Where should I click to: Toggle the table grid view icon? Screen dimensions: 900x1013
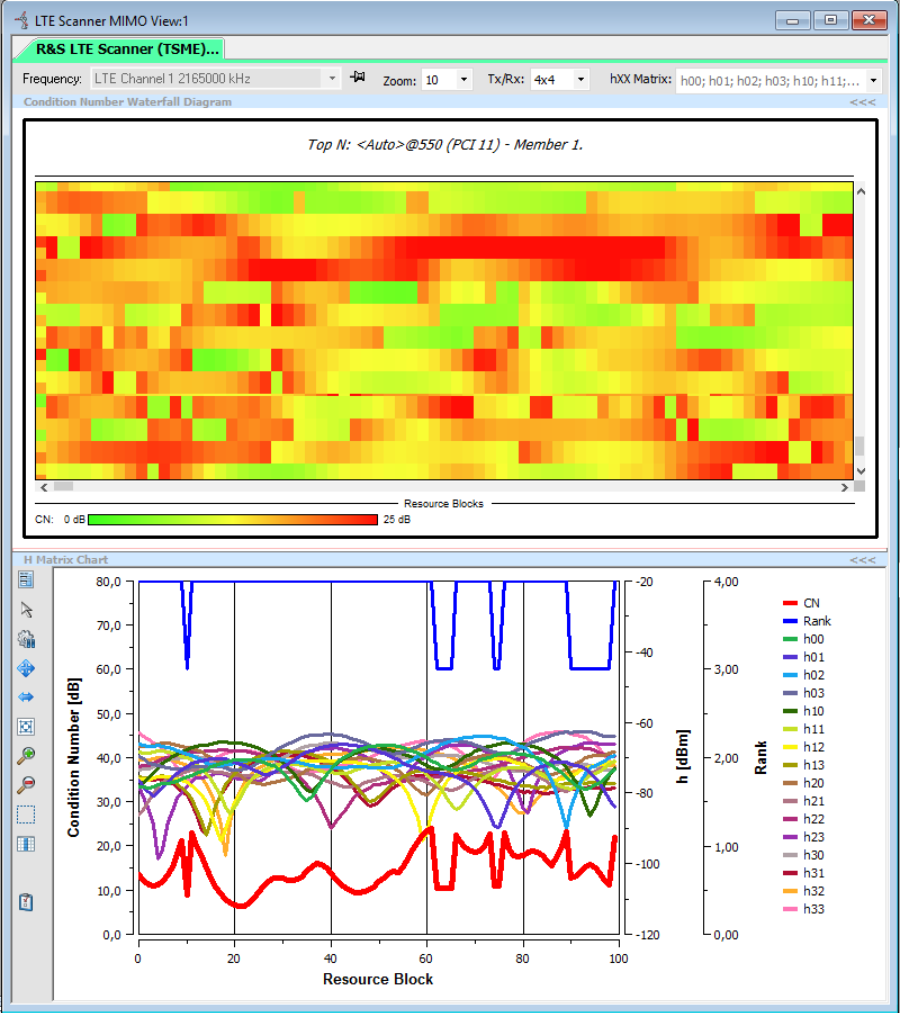pos(25,842)
